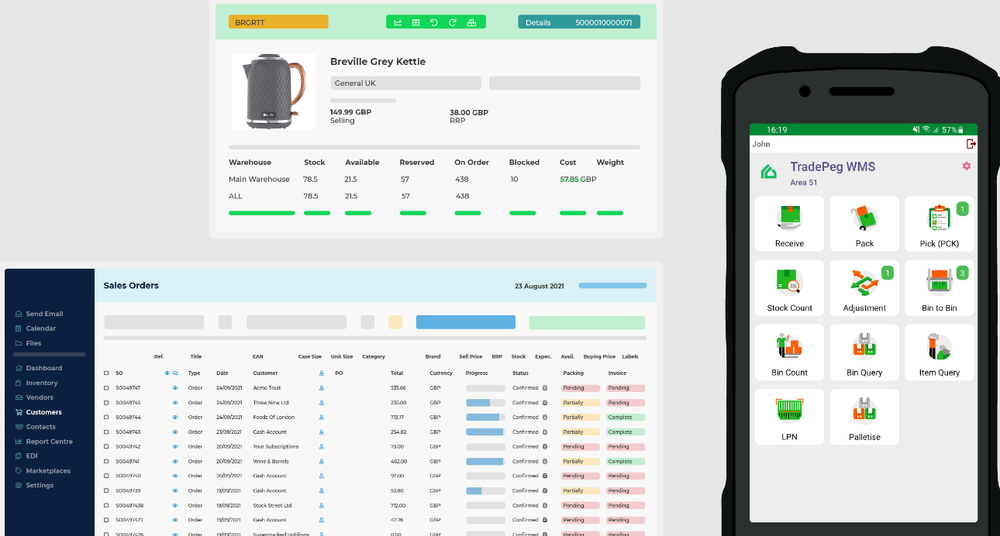
Task: Go to Inventory in the sidebar
Action: point(36,383)
